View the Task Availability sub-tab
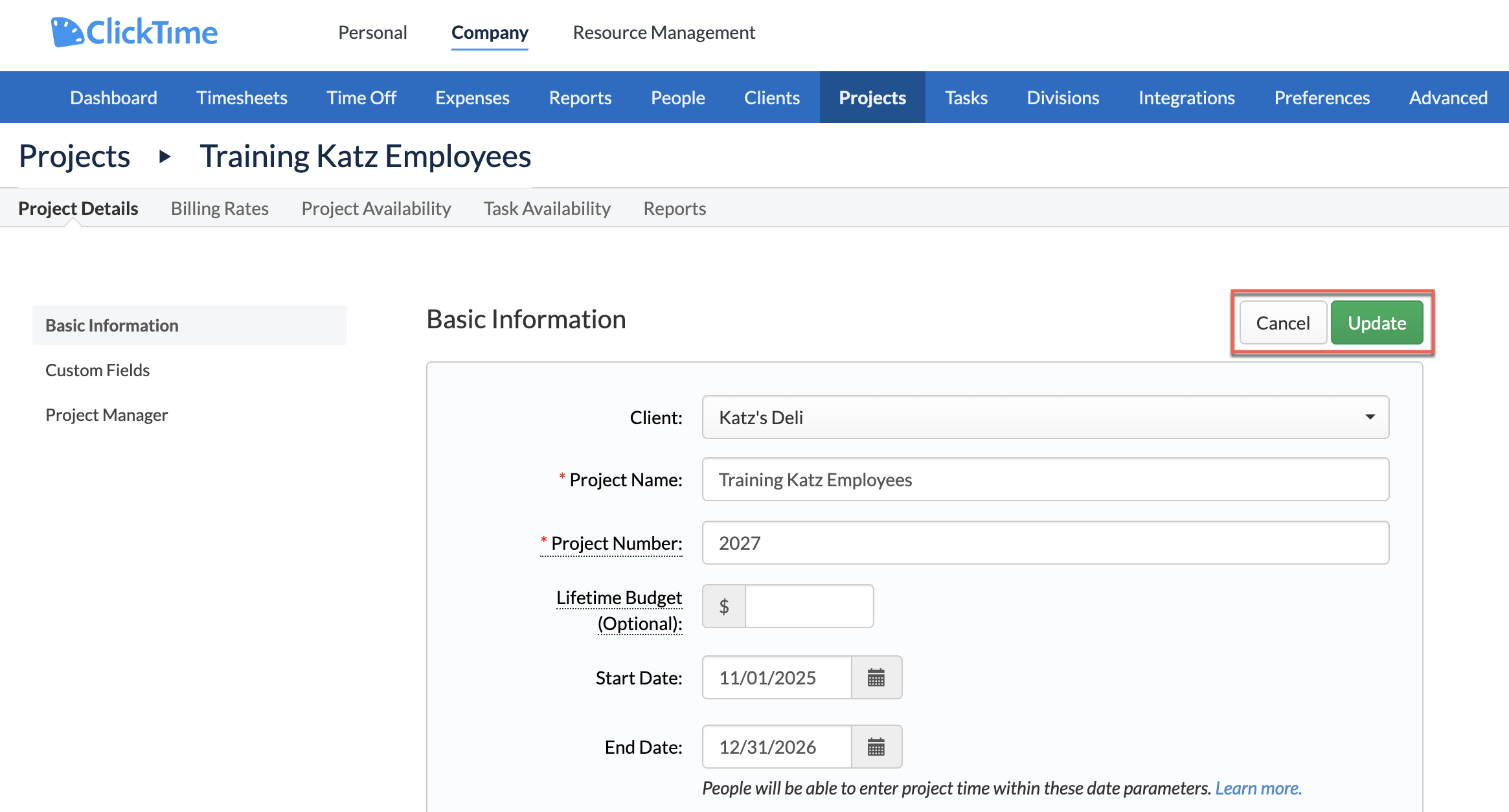 point(547,209)
